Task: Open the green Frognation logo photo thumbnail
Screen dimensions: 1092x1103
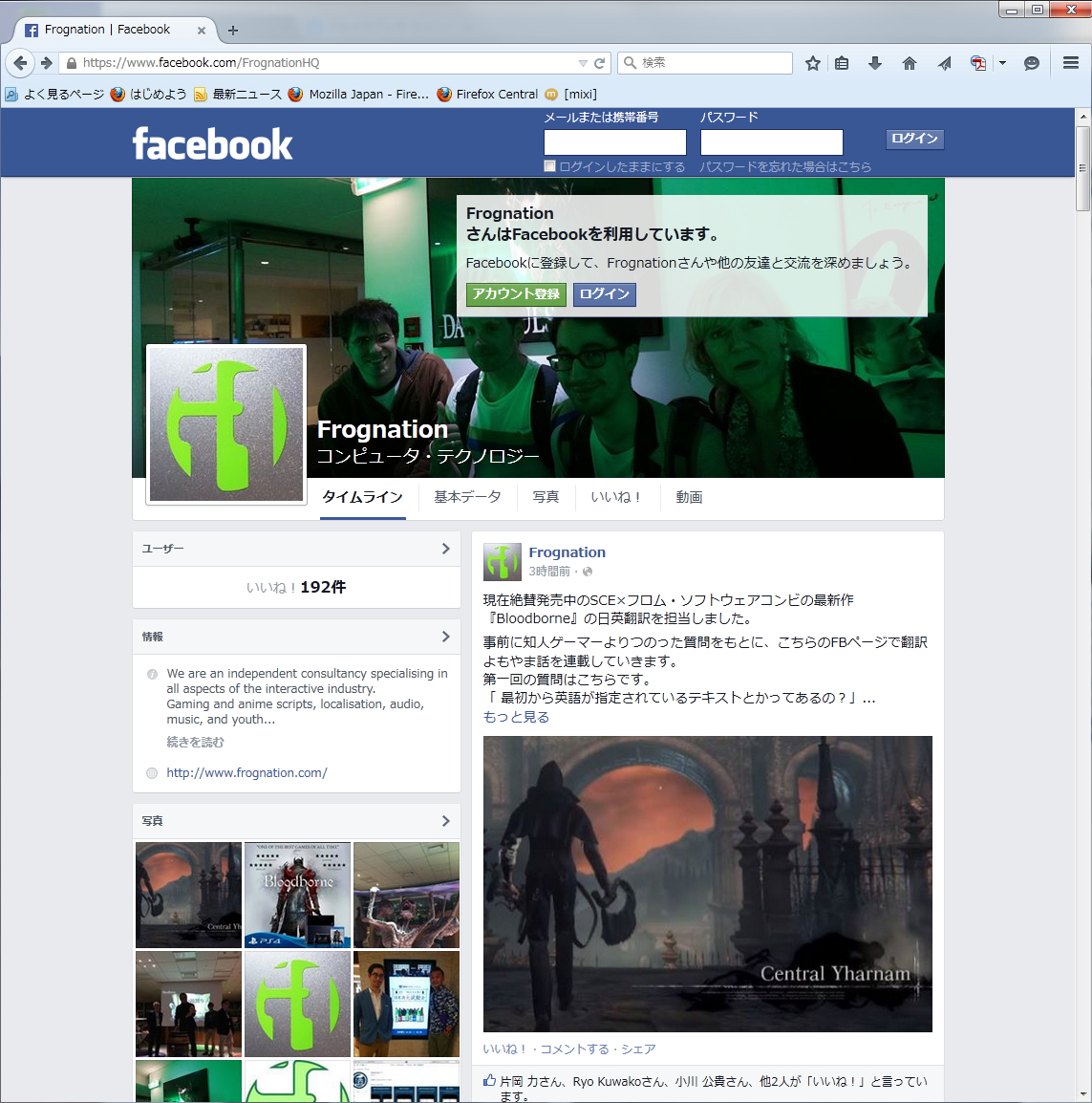Action: tap(297, 1004)
